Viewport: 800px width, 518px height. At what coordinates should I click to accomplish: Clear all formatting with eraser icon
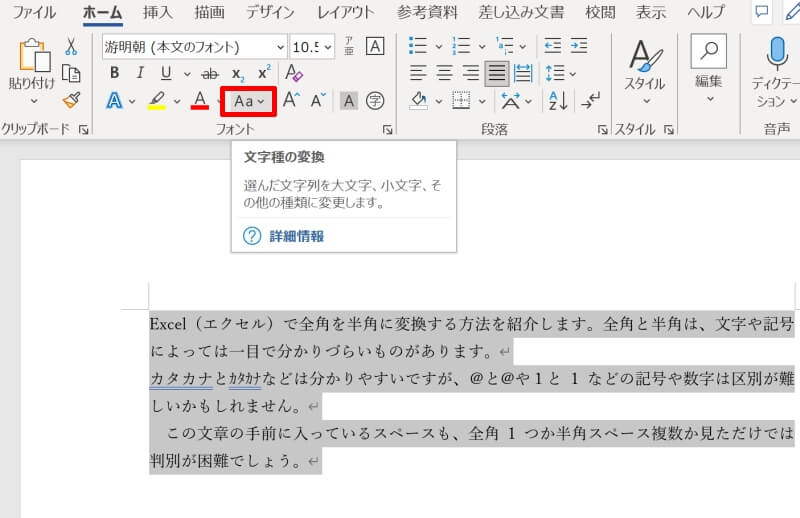pyautogui.click(x=294, y=72)
